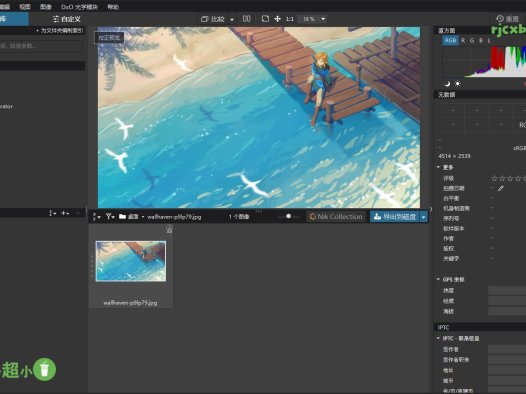Select the G histogram channel
The width and height of the screenshot is (526, 394).
coord(472,41)
